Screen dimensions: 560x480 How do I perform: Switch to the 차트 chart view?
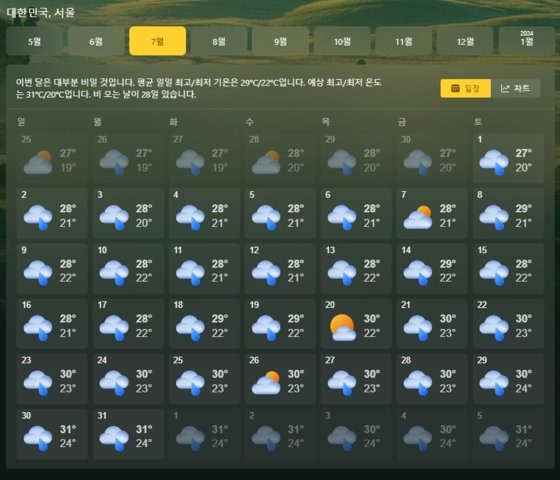(516, 88)
